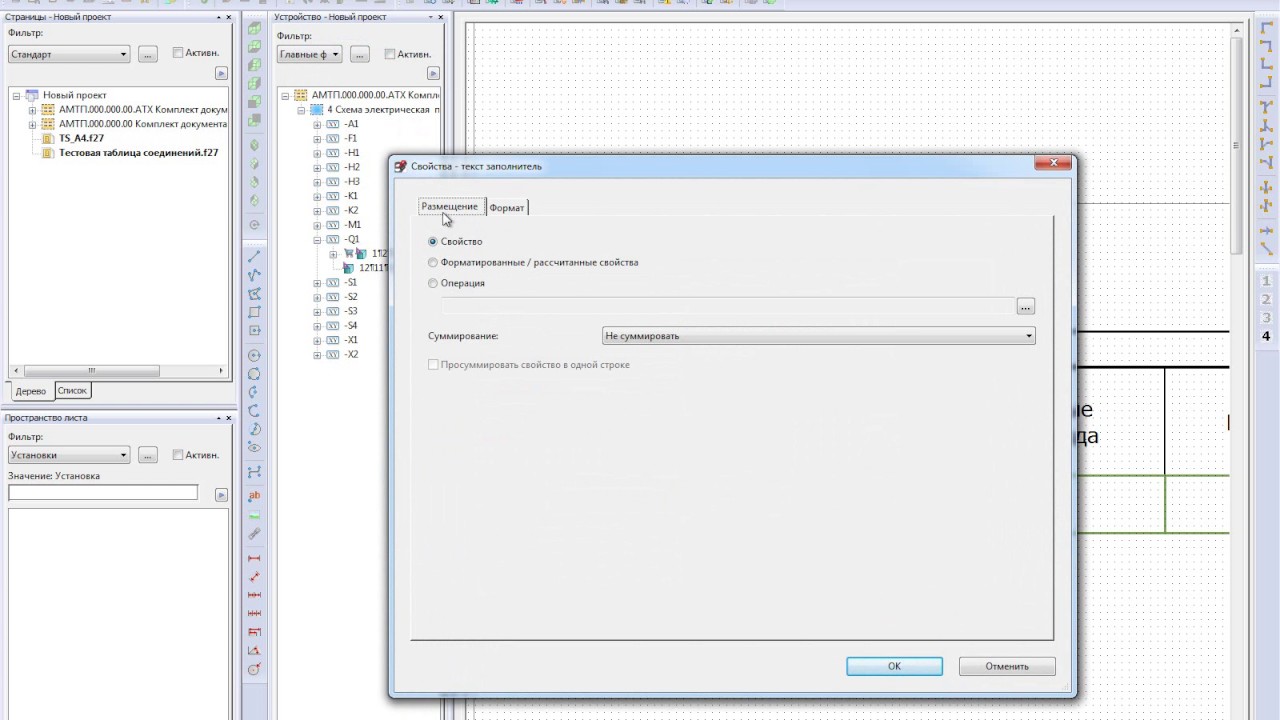Switch to the 'Дерево' tab

[x=31, y=391]
